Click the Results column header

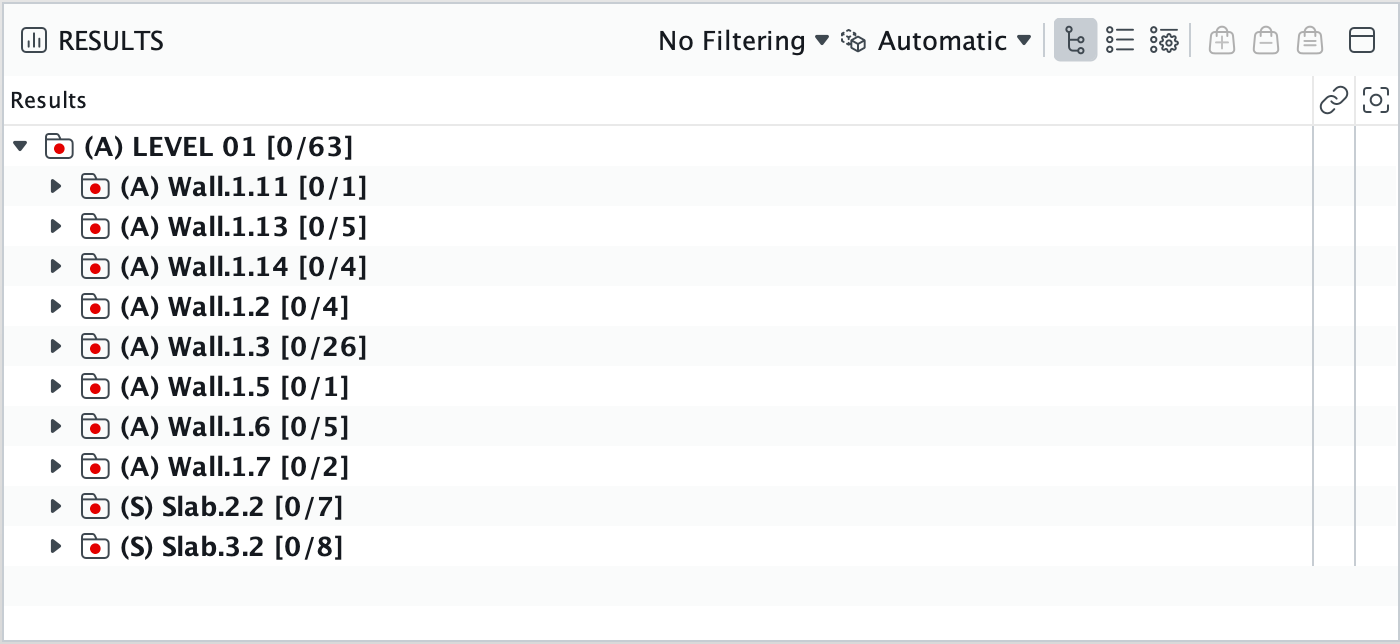(x=49, y=100)
